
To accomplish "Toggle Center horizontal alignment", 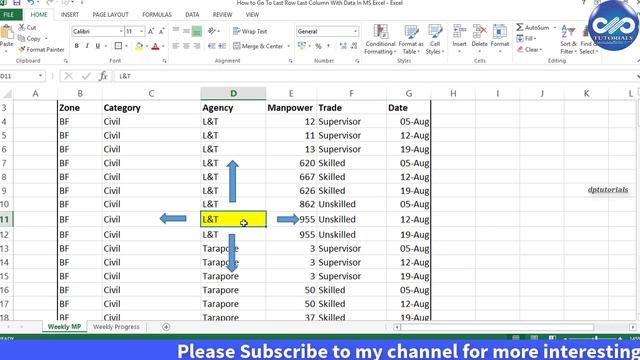I will (x=186, y=46).
